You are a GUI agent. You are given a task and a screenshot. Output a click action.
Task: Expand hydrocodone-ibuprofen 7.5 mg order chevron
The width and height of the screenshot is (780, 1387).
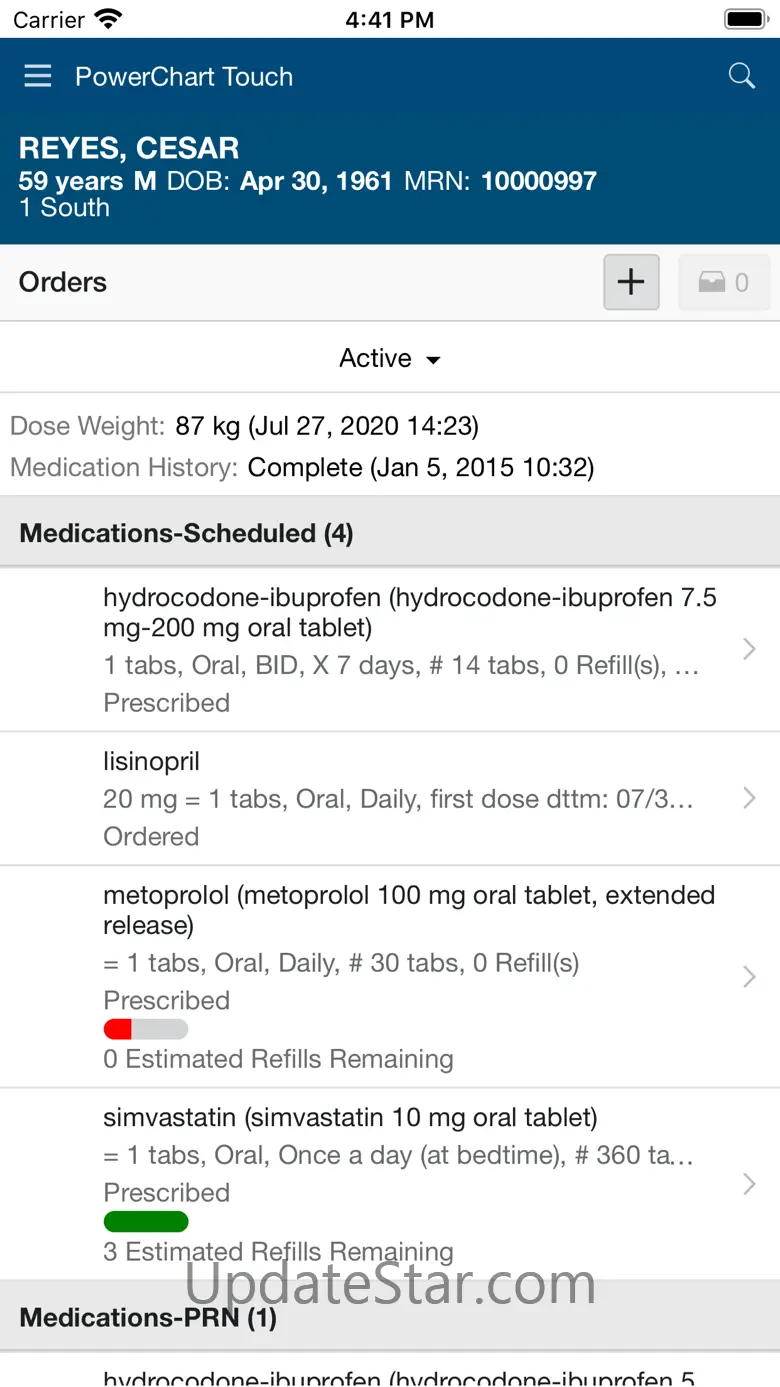pyautogui.click(x=749, y=650)
